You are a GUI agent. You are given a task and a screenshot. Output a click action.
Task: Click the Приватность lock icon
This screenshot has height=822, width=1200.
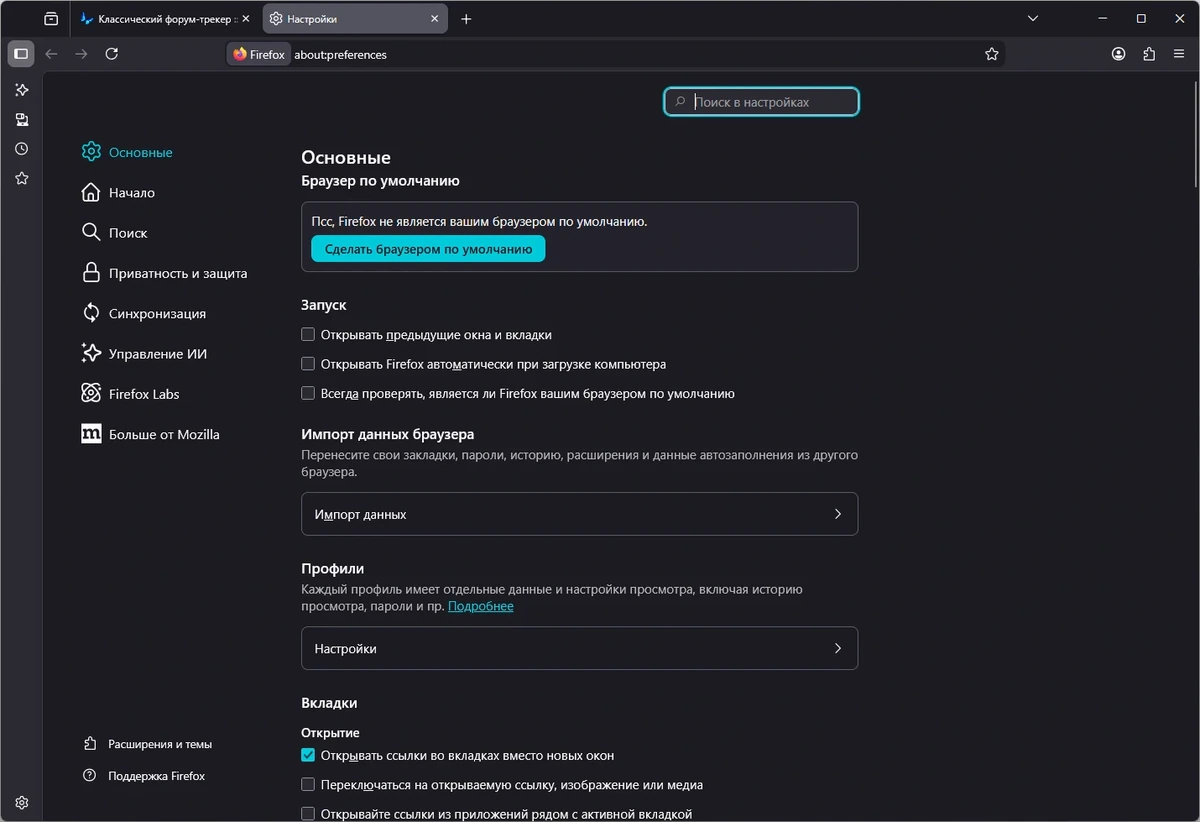click(x=91, y=273)
